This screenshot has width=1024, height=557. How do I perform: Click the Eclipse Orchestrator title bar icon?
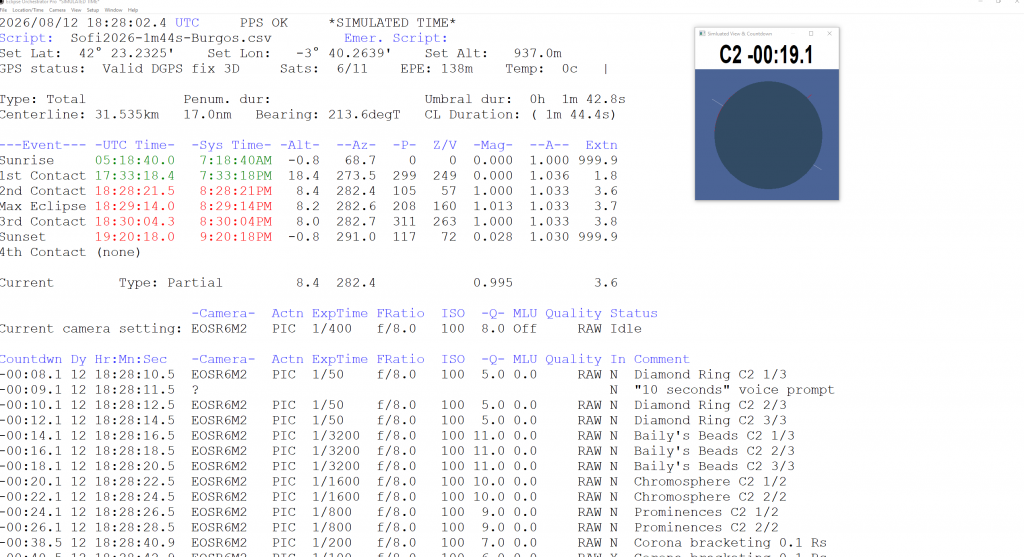pos(3,3)
